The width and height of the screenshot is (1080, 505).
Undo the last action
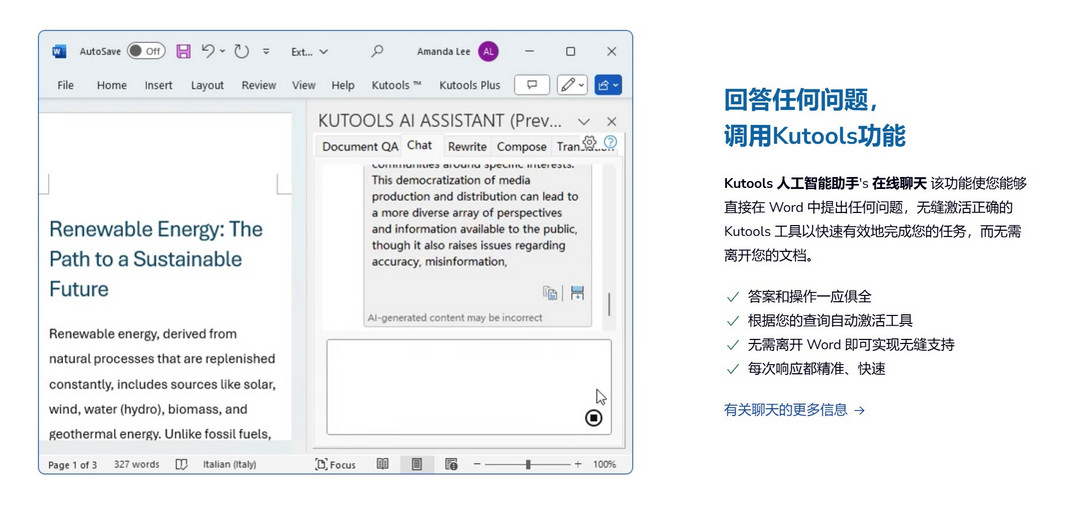208,51
